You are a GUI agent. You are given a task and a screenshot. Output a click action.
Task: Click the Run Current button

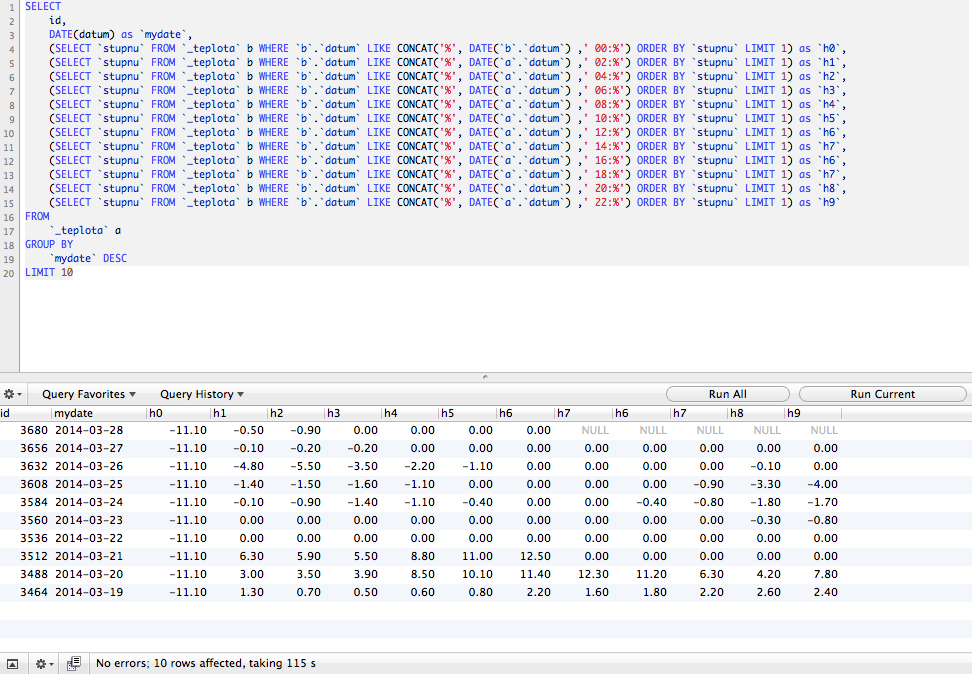882,394
